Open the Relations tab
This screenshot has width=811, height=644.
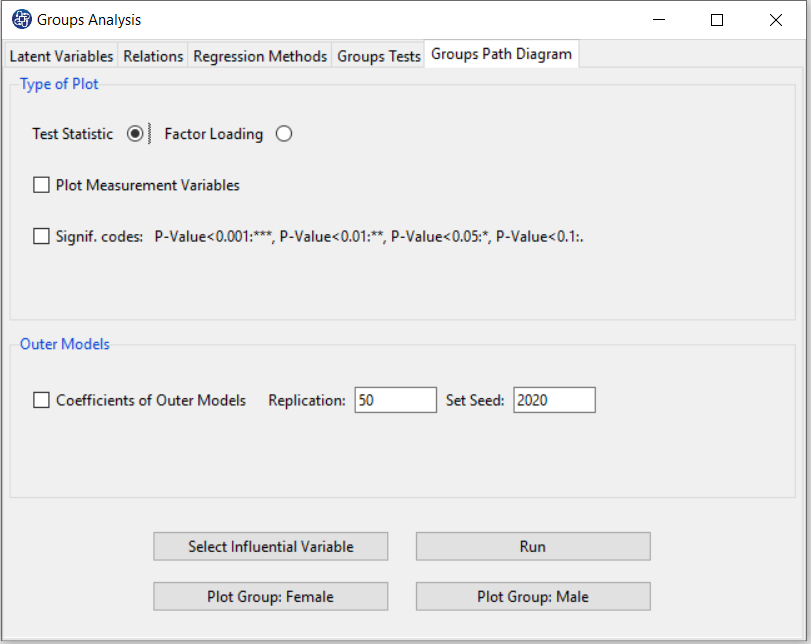pos(153,56)
